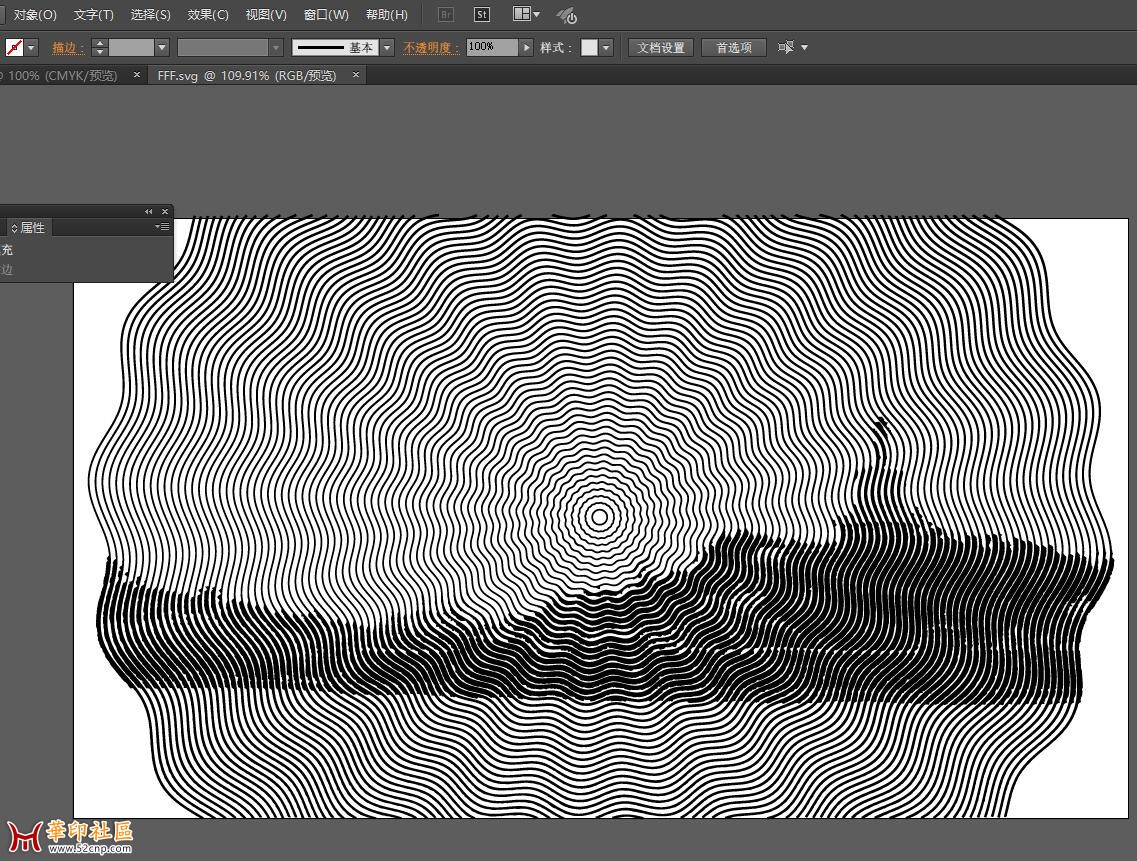This screenshot has width=1137, height=861.
Task: Click the 不透明度 opacity value field
Action: coord(490,47)
